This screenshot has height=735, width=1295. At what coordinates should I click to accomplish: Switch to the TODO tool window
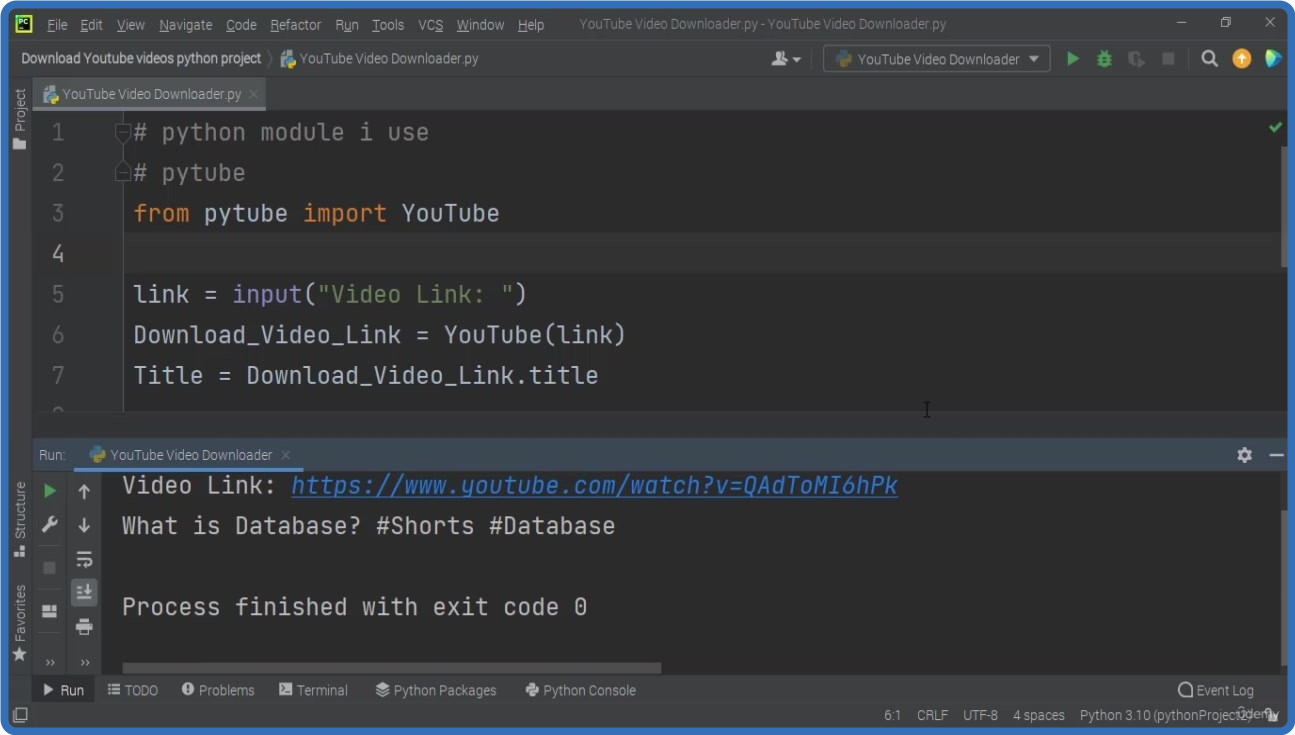(x=133, y=690)
